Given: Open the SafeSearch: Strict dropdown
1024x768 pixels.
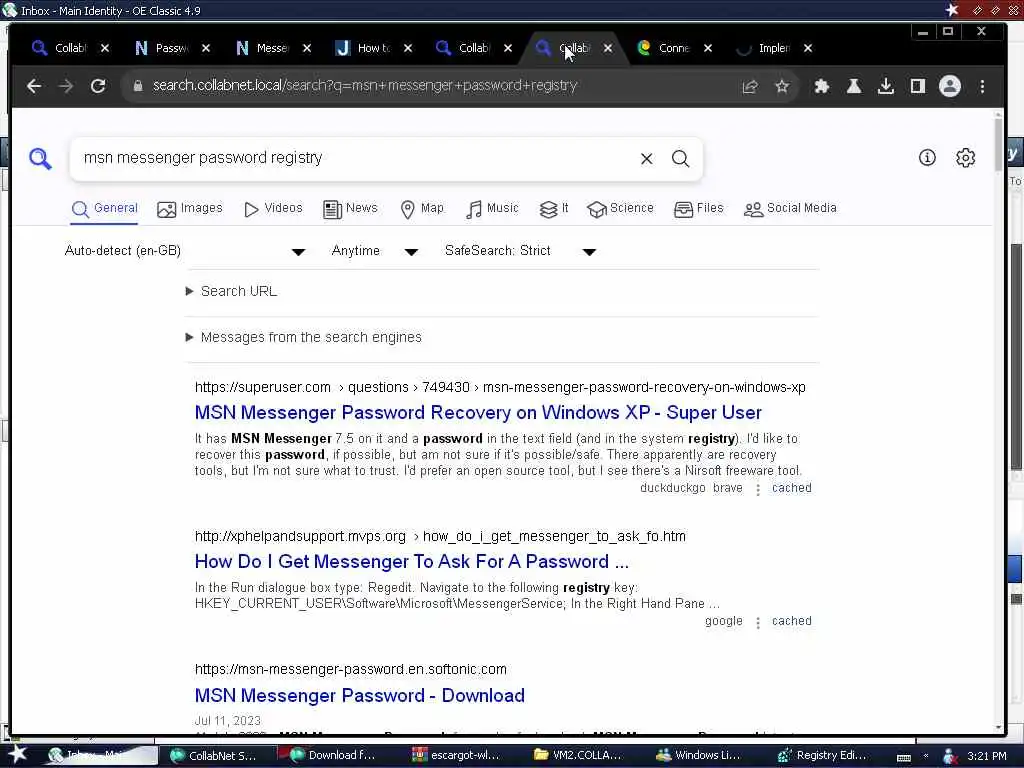Looking at the screenshot, I should coord(520,251).
